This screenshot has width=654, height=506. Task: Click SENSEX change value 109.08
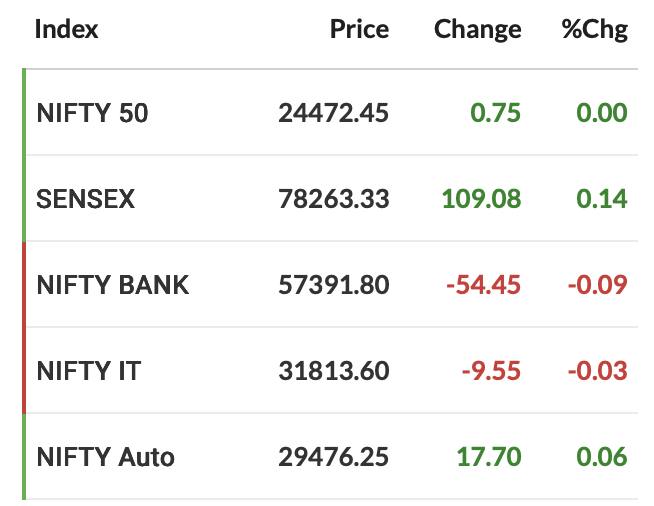(481, 199)
